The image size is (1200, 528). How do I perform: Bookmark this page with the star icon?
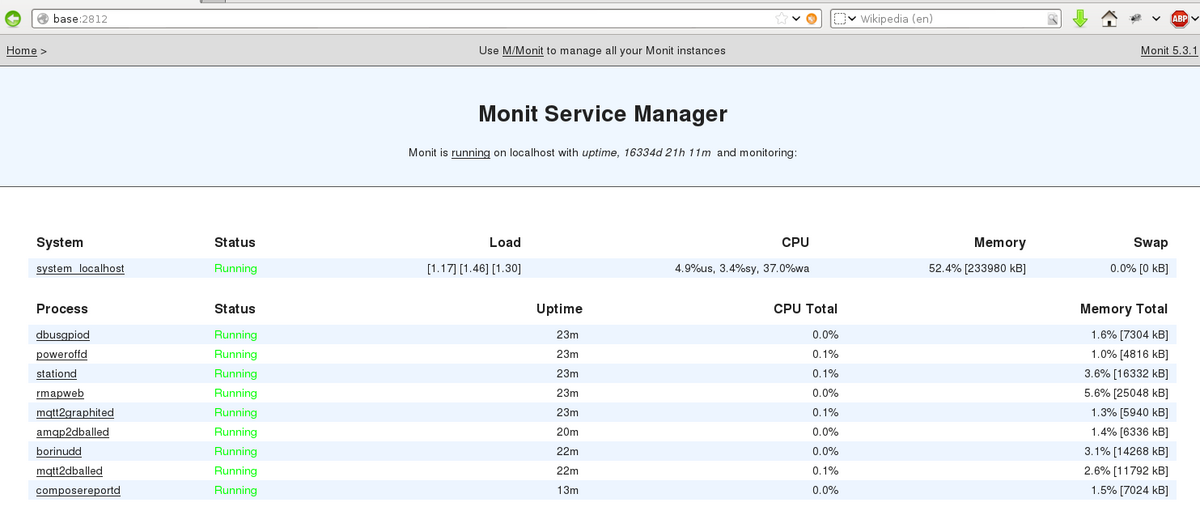781,18
